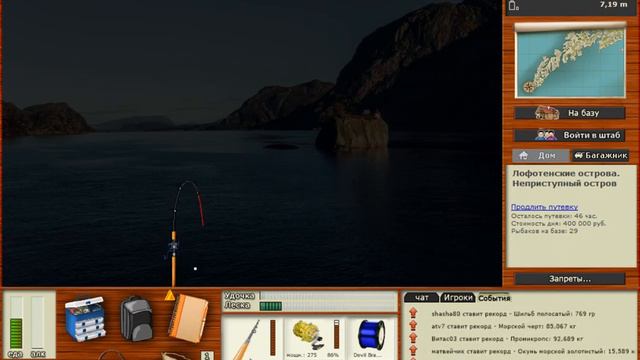Click record trophy icon next to shasha80

(413, 313)
